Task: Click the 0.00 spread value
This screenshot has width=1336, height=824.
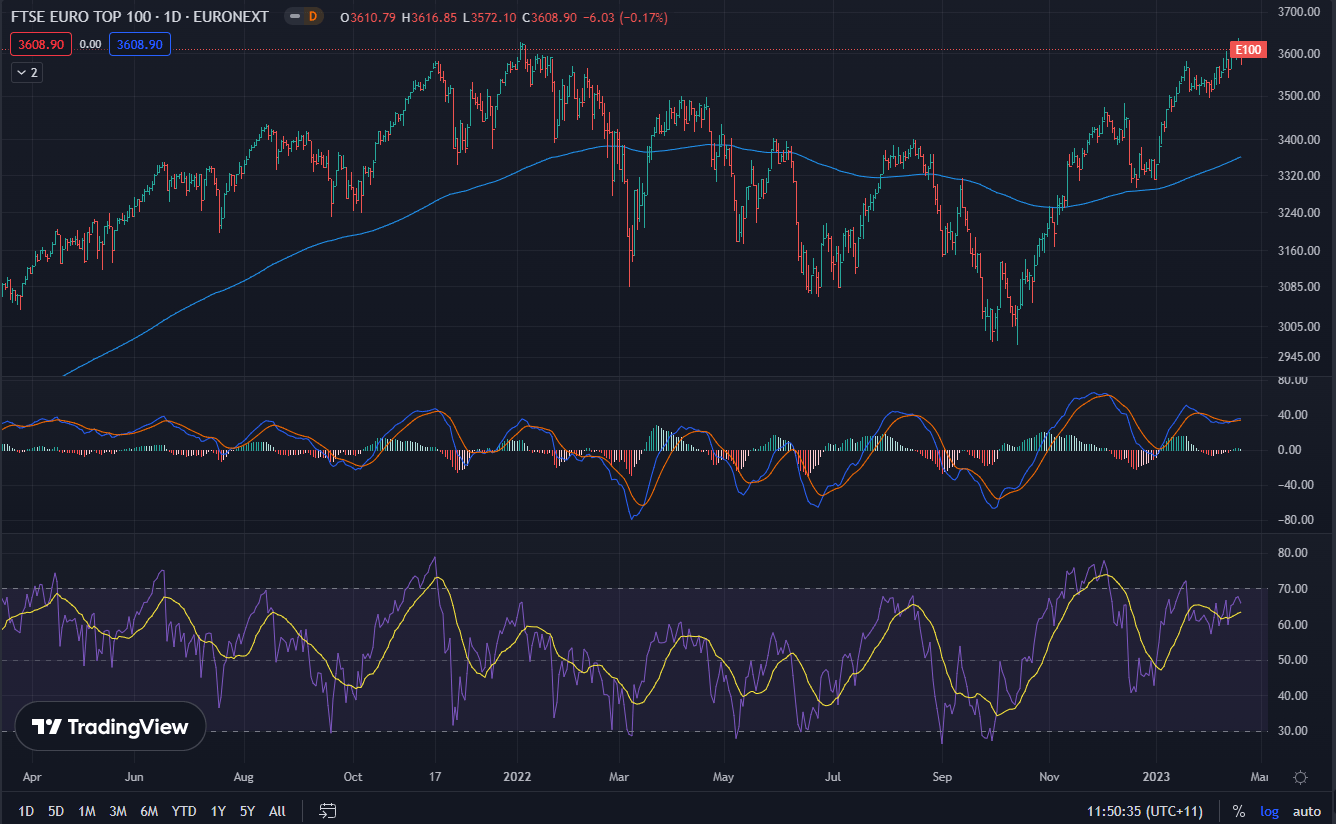Action: pyautogui.click(x=91, y=44)
